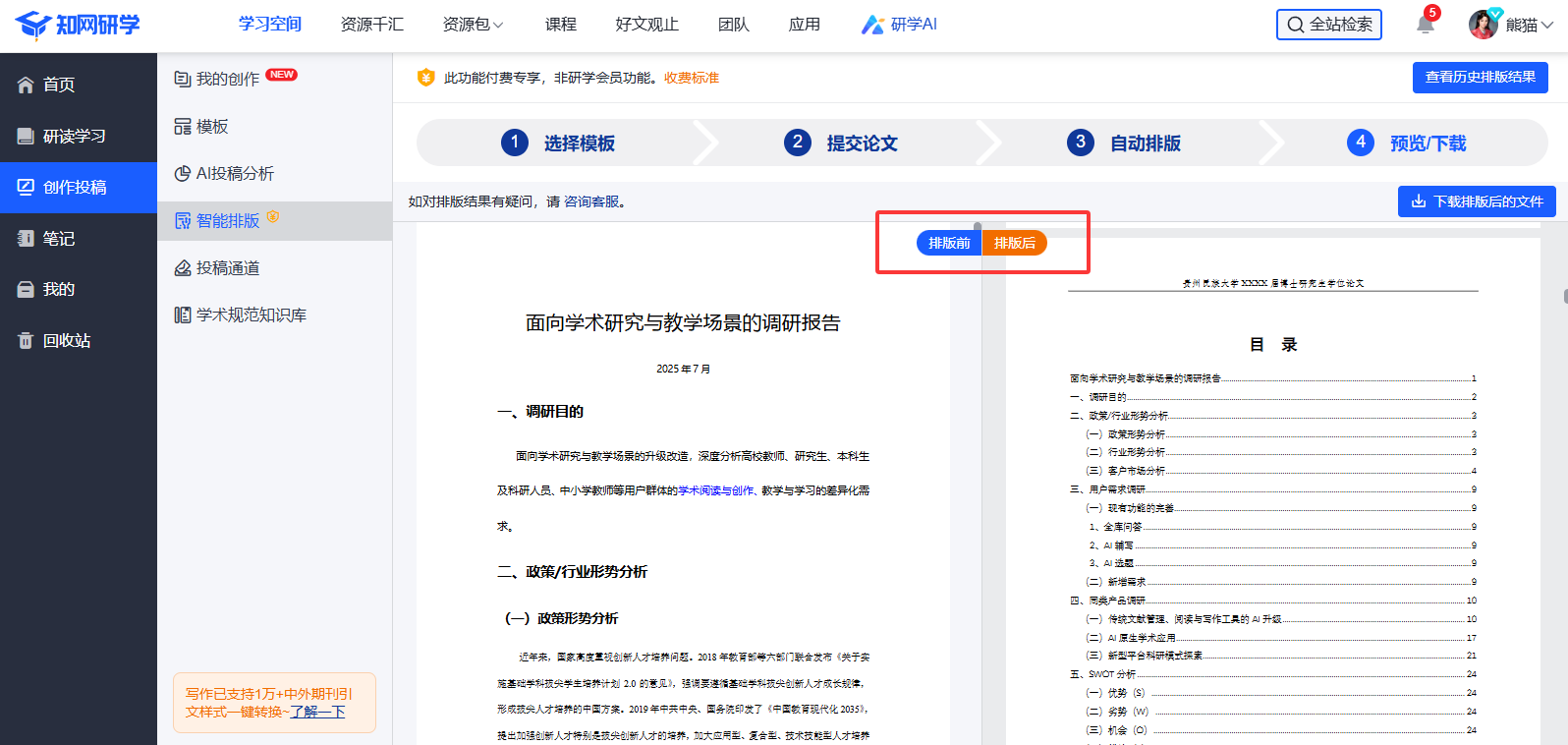This screenshot has height=745, width=1568.
Task: Open 笔记 in the left sidebar
Action: [59, 239]
